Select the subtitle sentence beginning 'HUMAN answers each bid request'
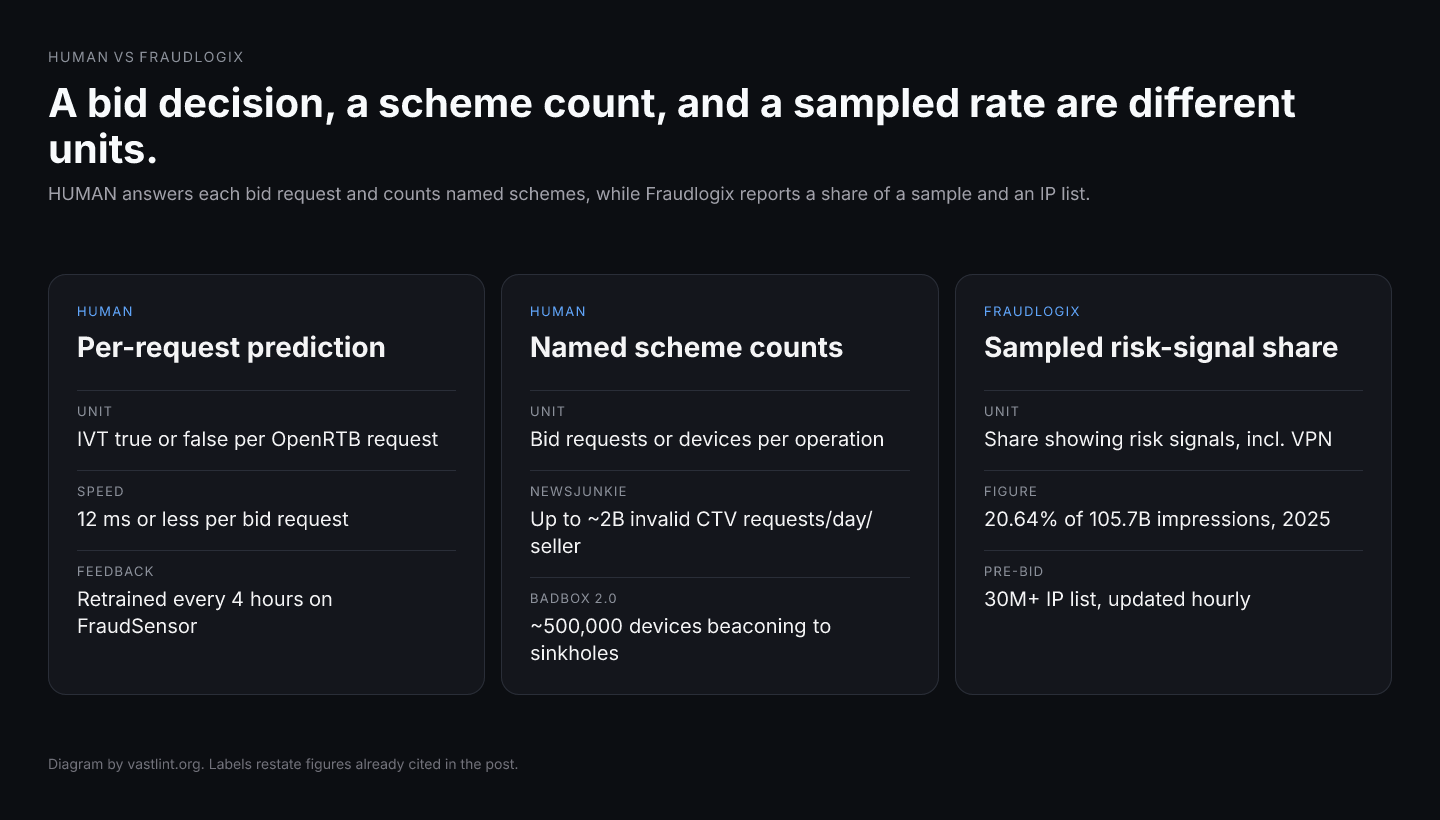 pyautogui.click(x=569, y=194)
